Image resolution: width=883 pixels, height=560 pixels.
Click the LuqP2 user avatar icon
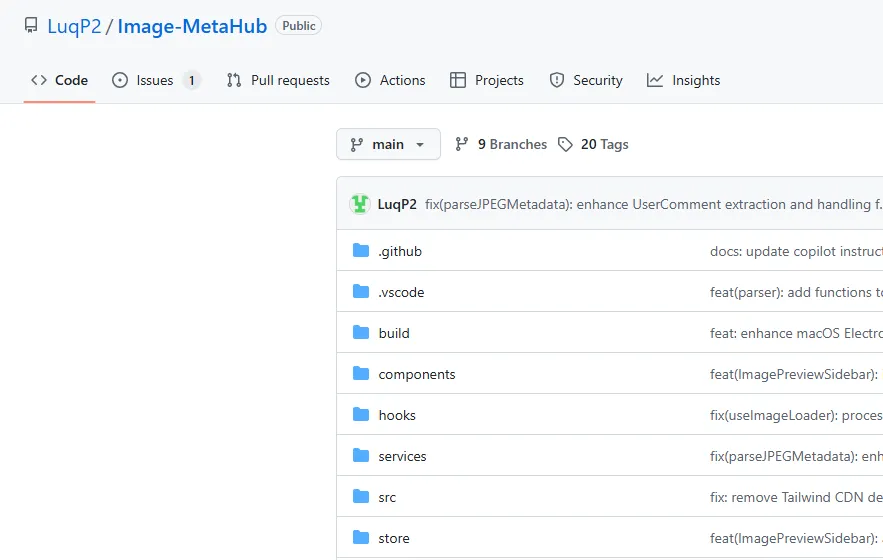point(360,204)
